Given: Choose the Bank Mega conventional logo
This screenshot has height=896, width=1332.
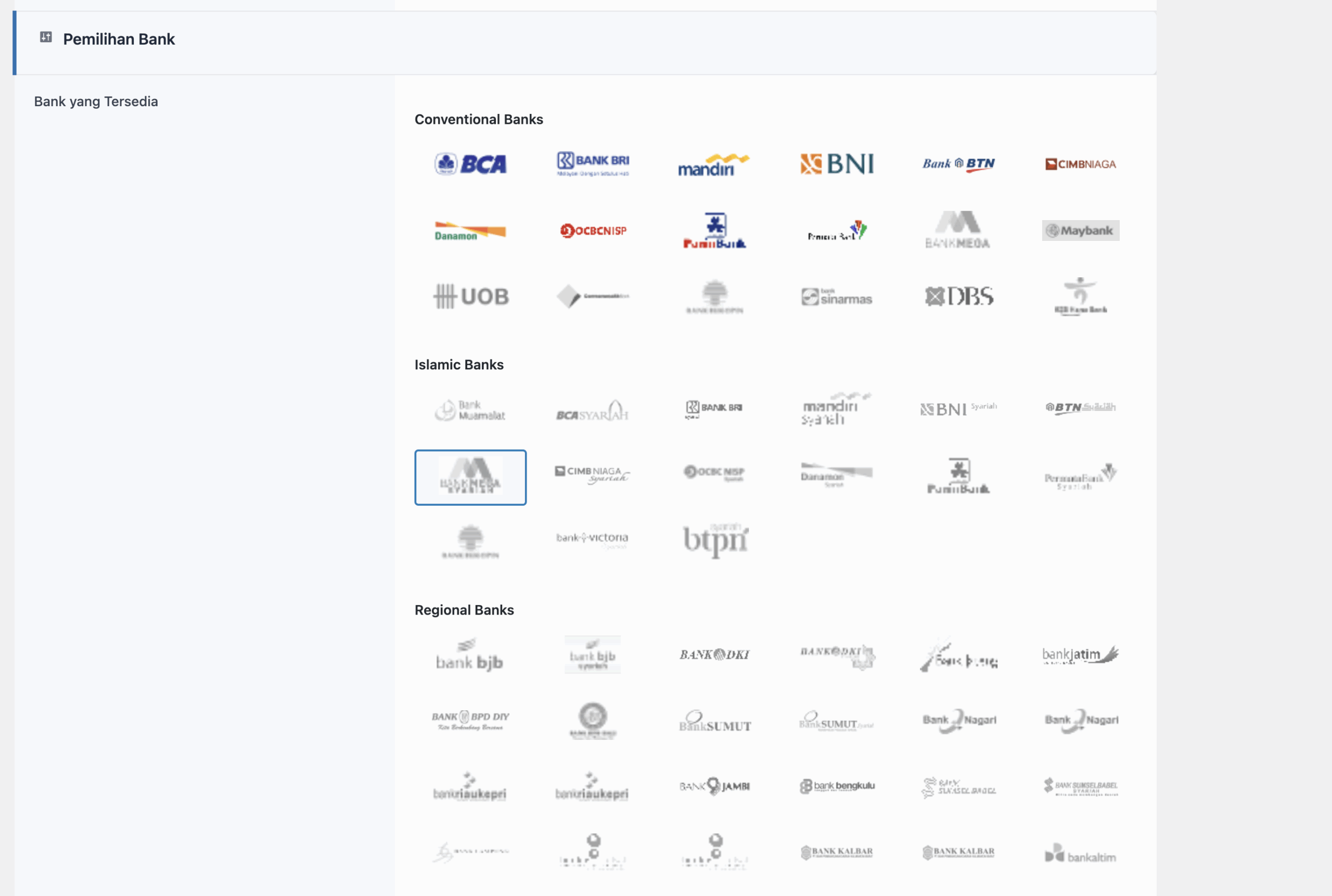Looking at the screenshot, I should coord(958,229).
